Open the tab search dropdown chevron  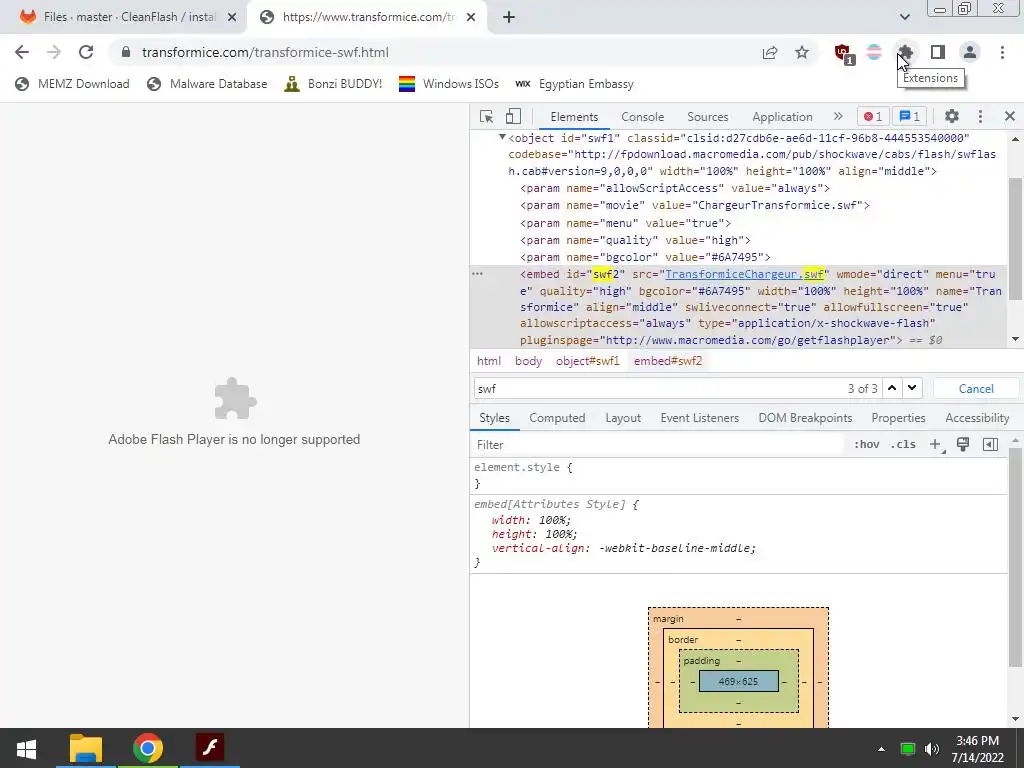tap(904, 17)
